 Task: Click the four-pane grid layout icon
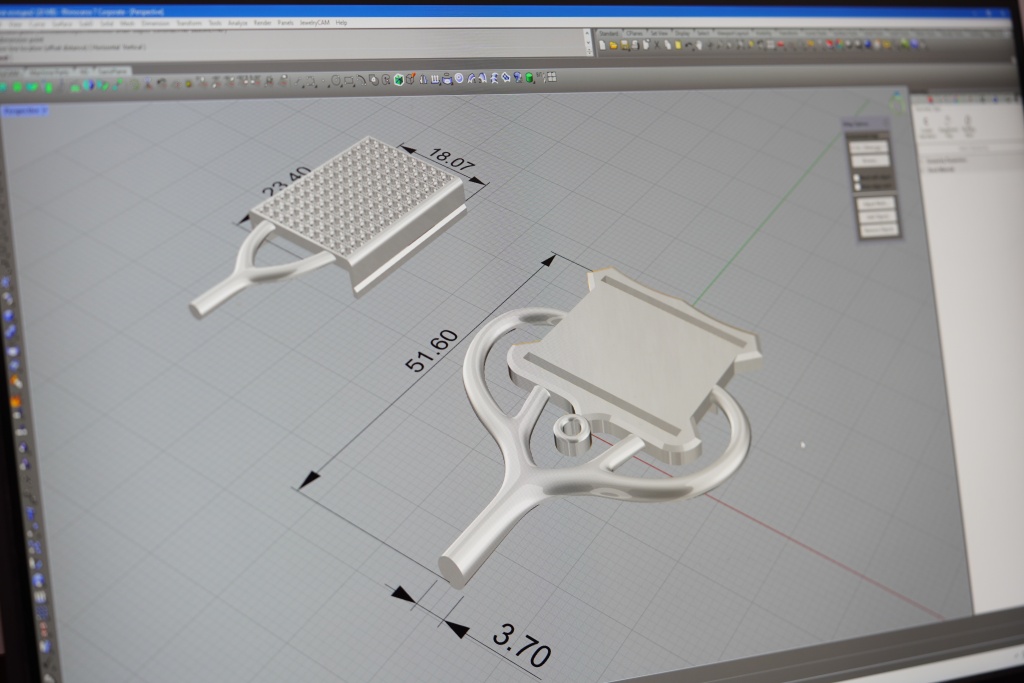(552, 77)
